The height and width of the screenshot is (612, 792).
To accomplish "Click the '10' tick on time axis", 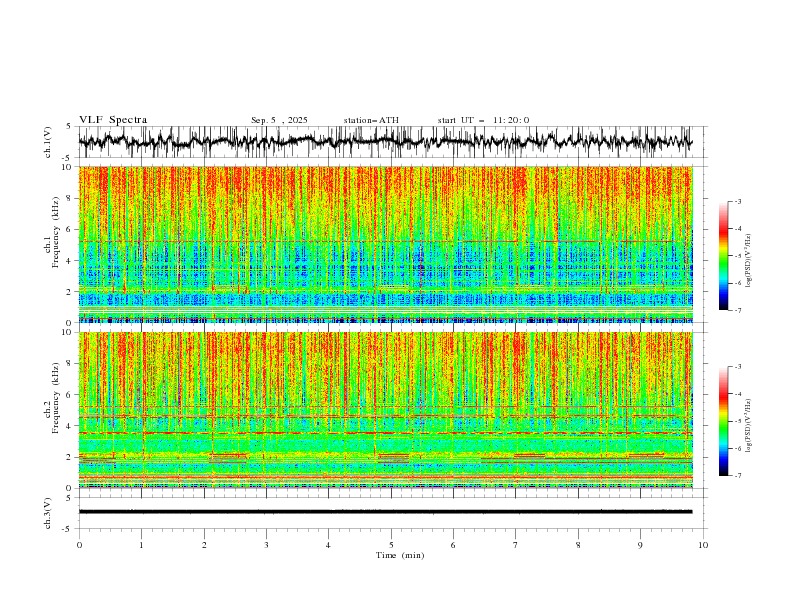I will (703, 545).
